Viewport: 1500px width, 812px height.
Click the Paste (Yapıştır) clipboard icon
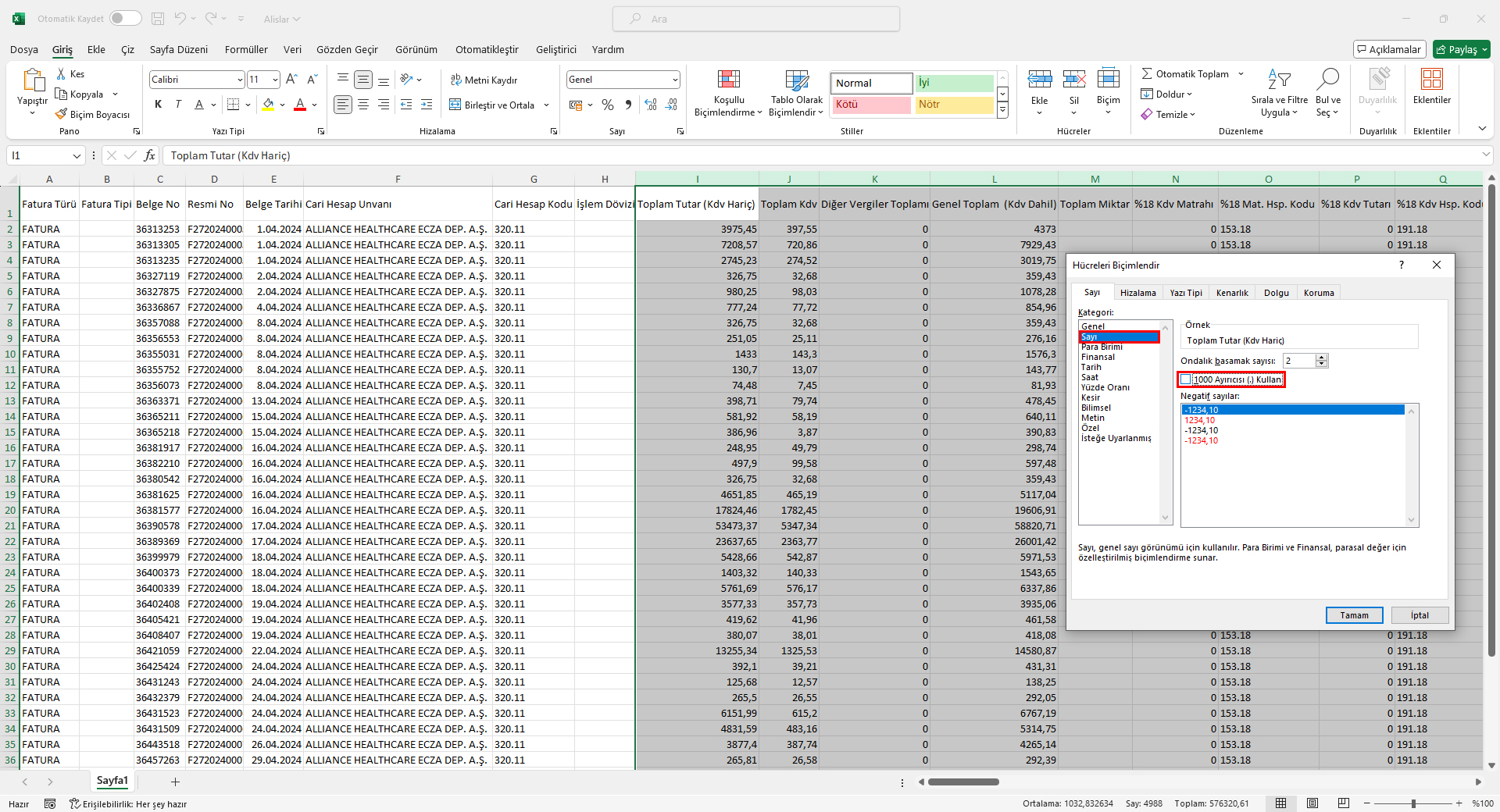coord(33,80)
